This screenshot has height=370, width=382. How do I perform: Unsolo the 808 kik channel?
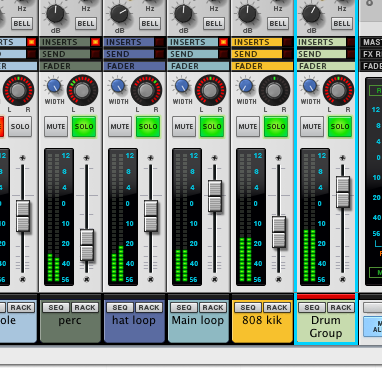[276, 127]
